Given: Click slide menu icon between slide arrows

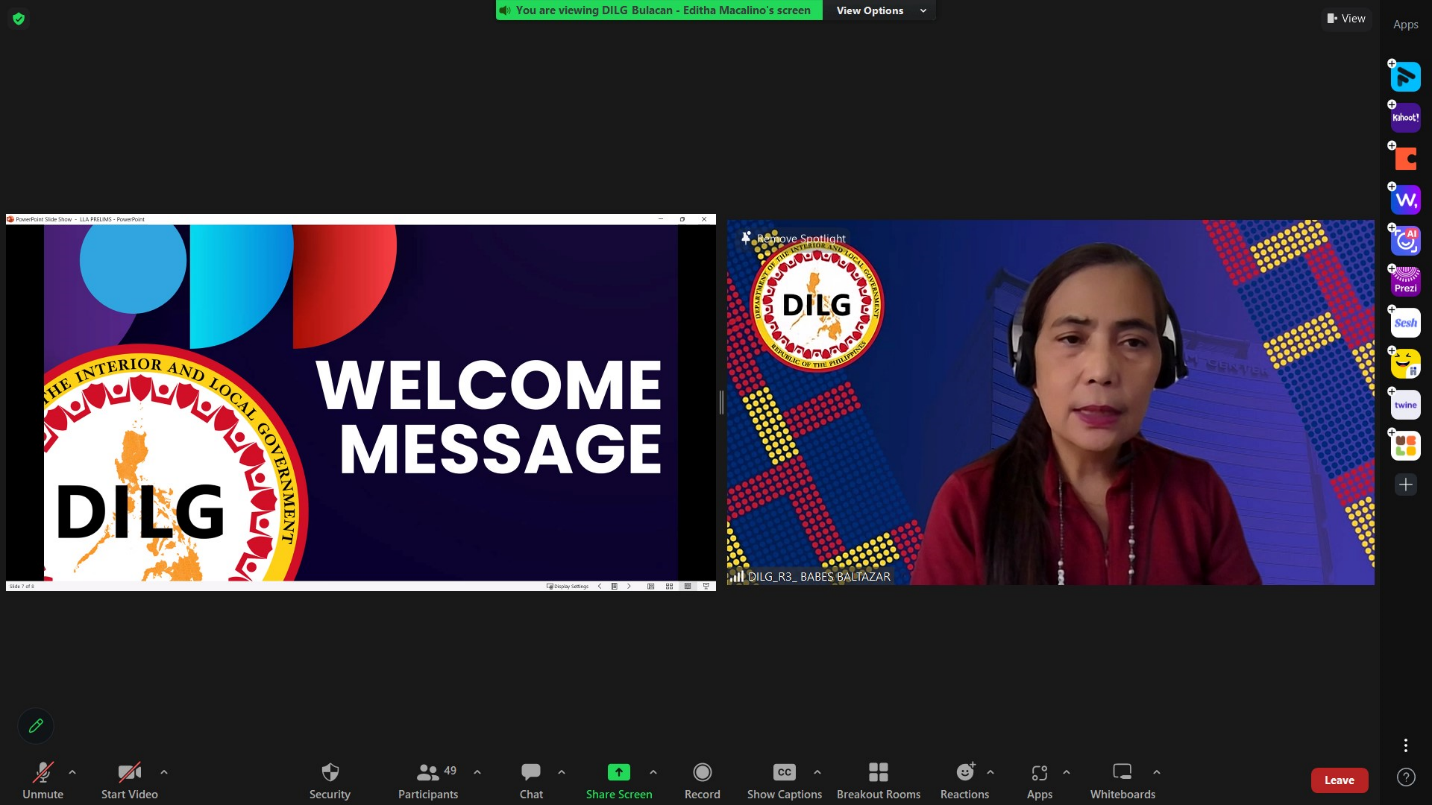Looking at the screenshot, I should click(x=614, y=586).
